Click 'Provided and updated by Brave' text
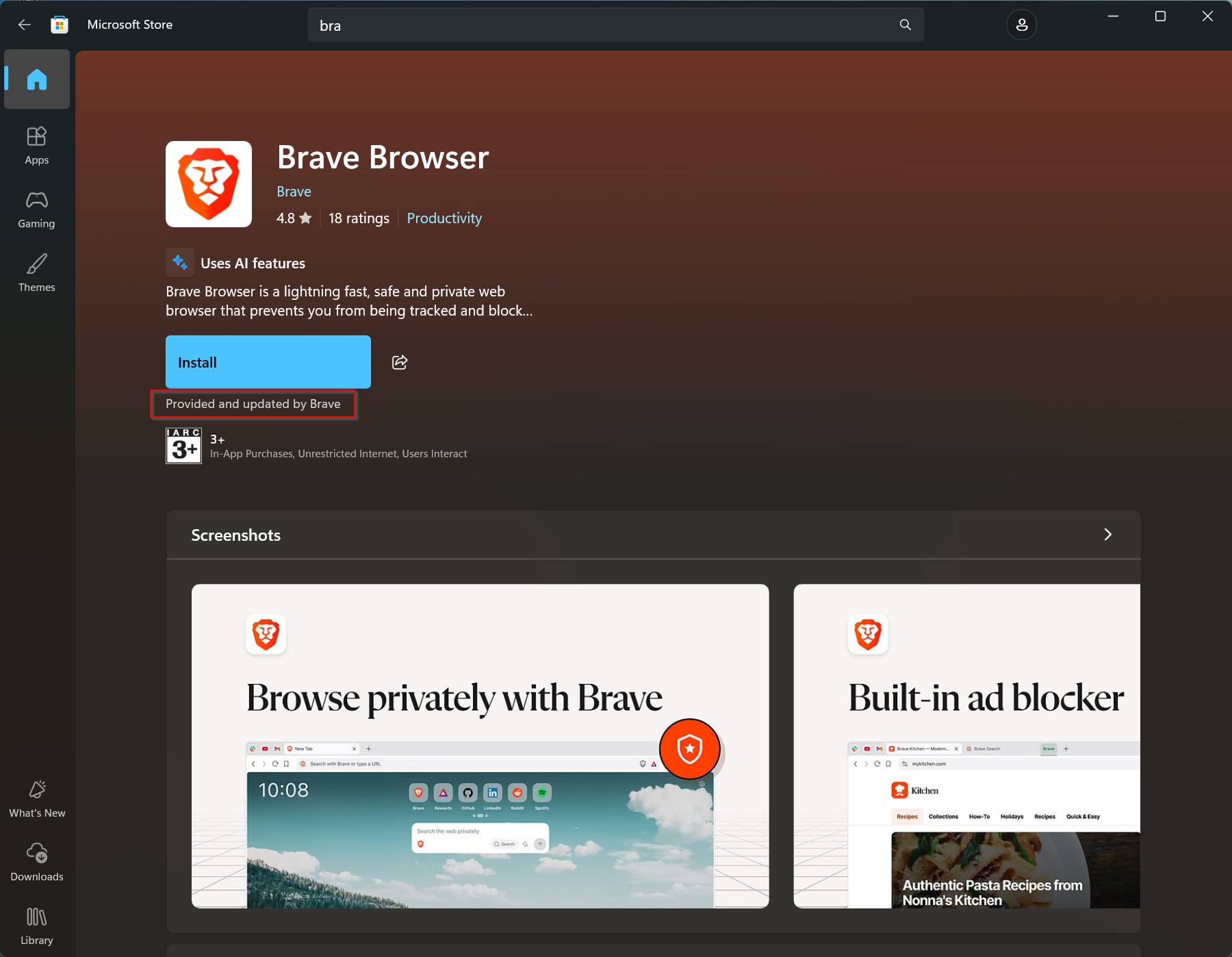The height and width of the screenshot is (957, 1232). click(253, 404)
